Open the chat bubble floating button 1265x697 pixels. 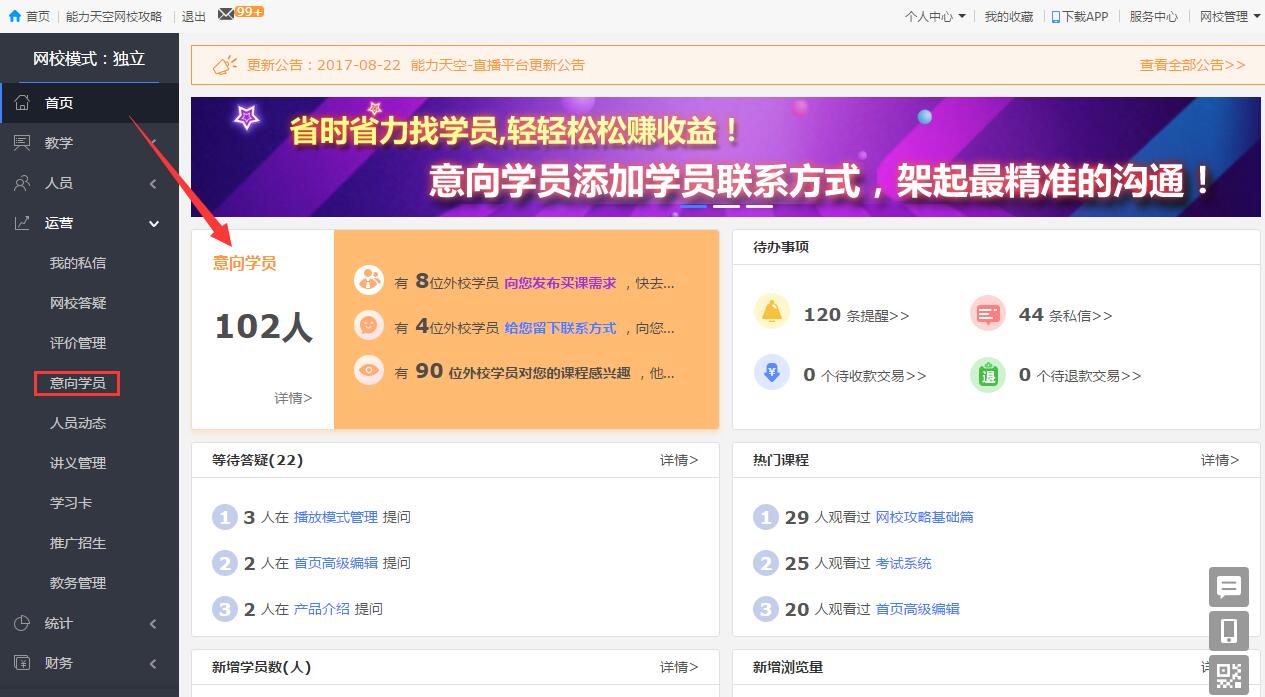(1229, 587)
